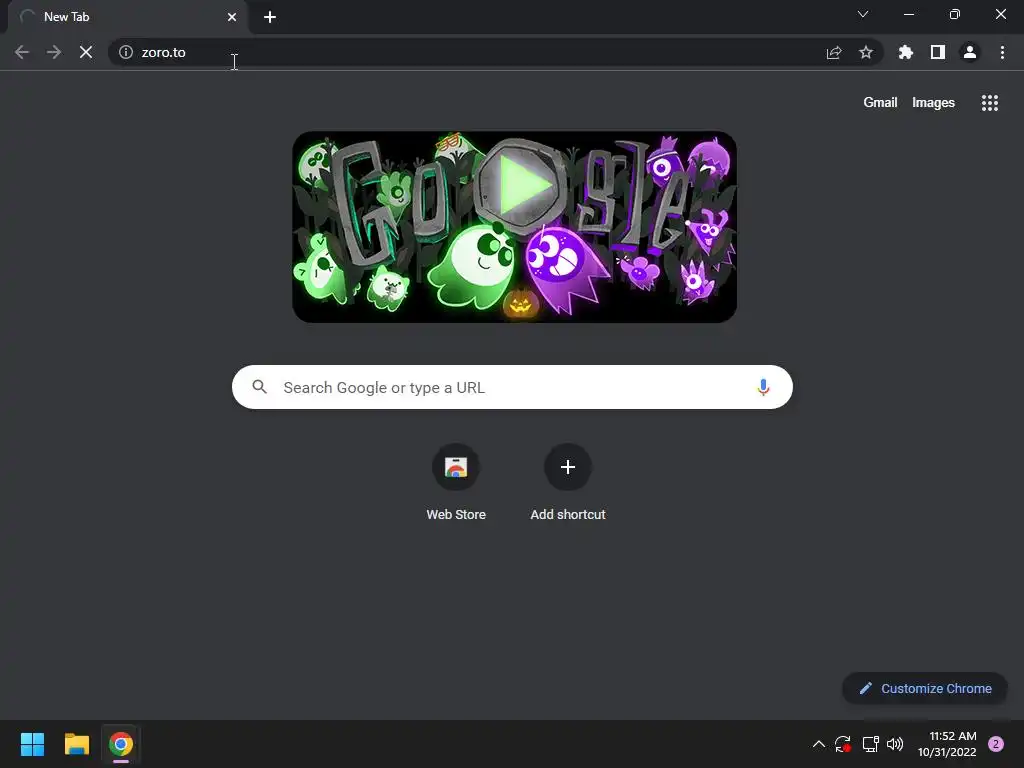Open the Chrome profile avatar
The height and width of the screenshot is (768, 1024).
(x=970, y=52)
